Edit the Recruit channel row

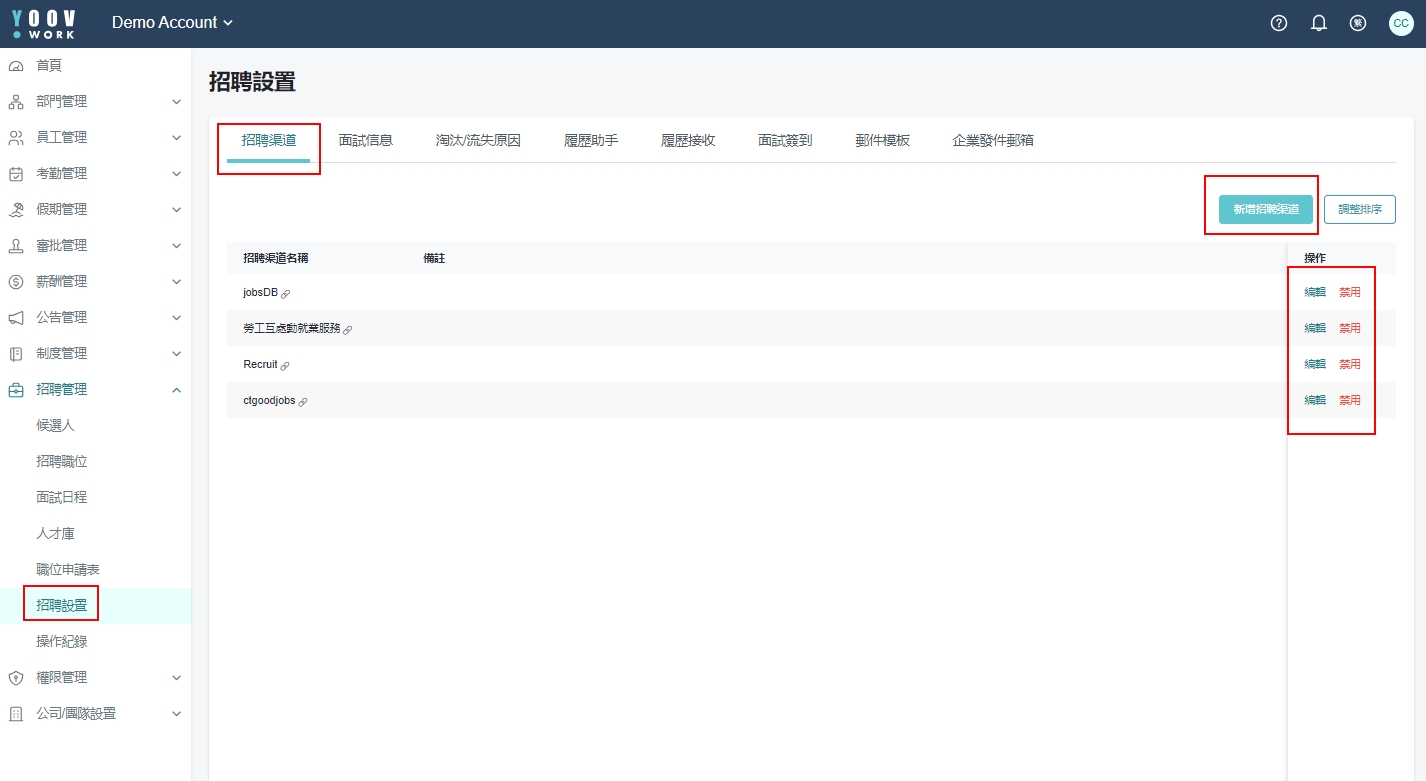(x=1314, y=364)
